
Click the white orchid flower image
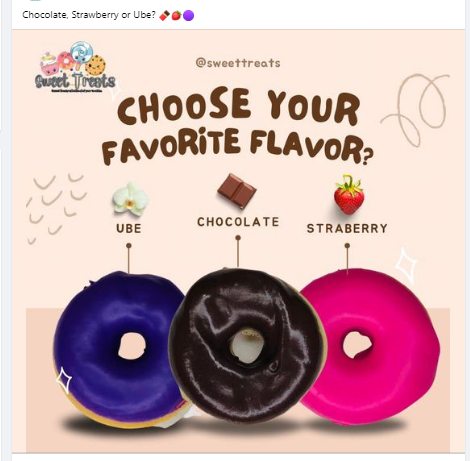130,198
